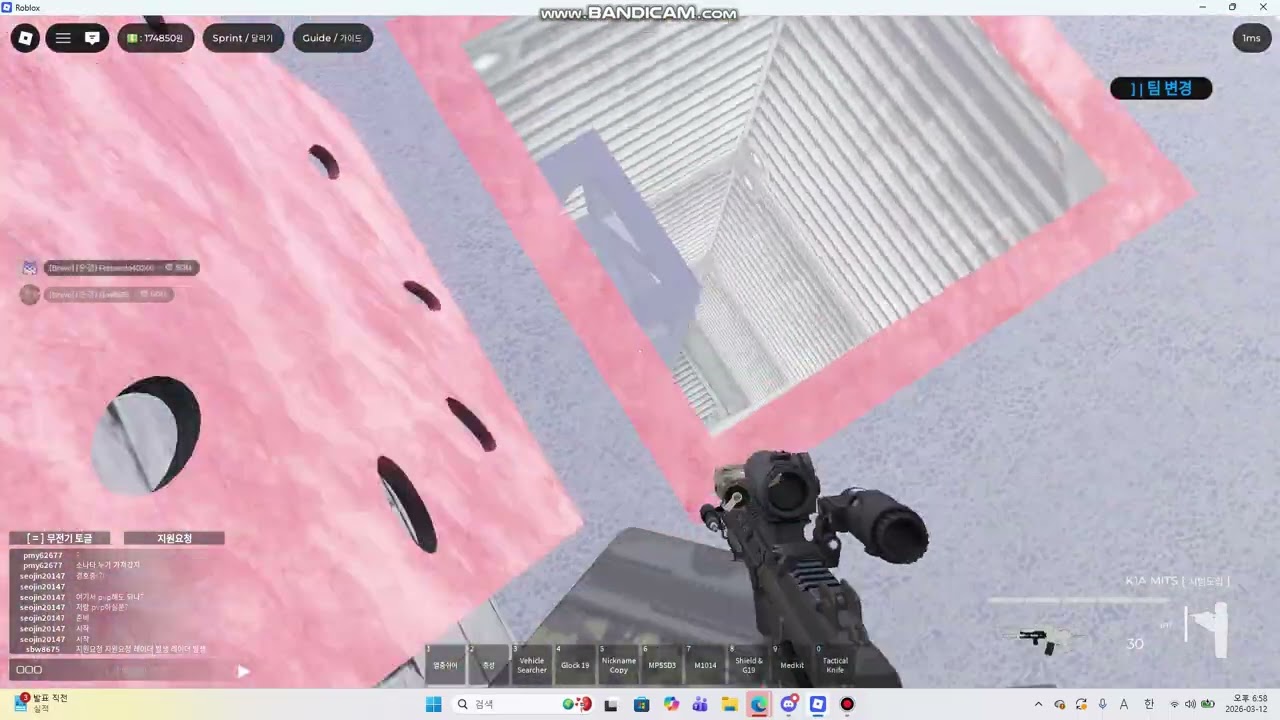
Task: Open Task View on taskbar
Action: (x=610, y=704)
